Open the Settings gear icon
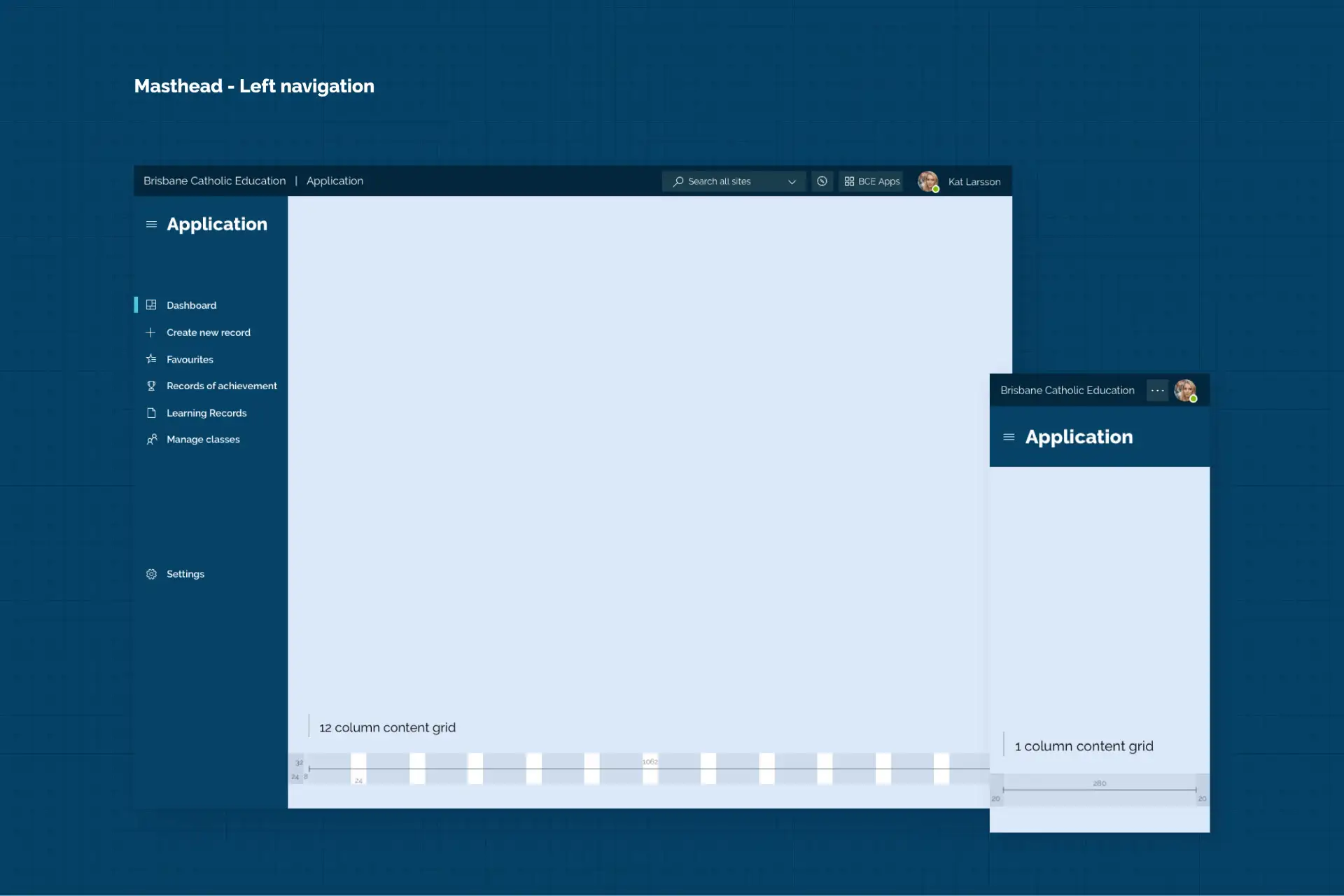The width and height of the screenshot is (1344, 896). click(151, 573)
